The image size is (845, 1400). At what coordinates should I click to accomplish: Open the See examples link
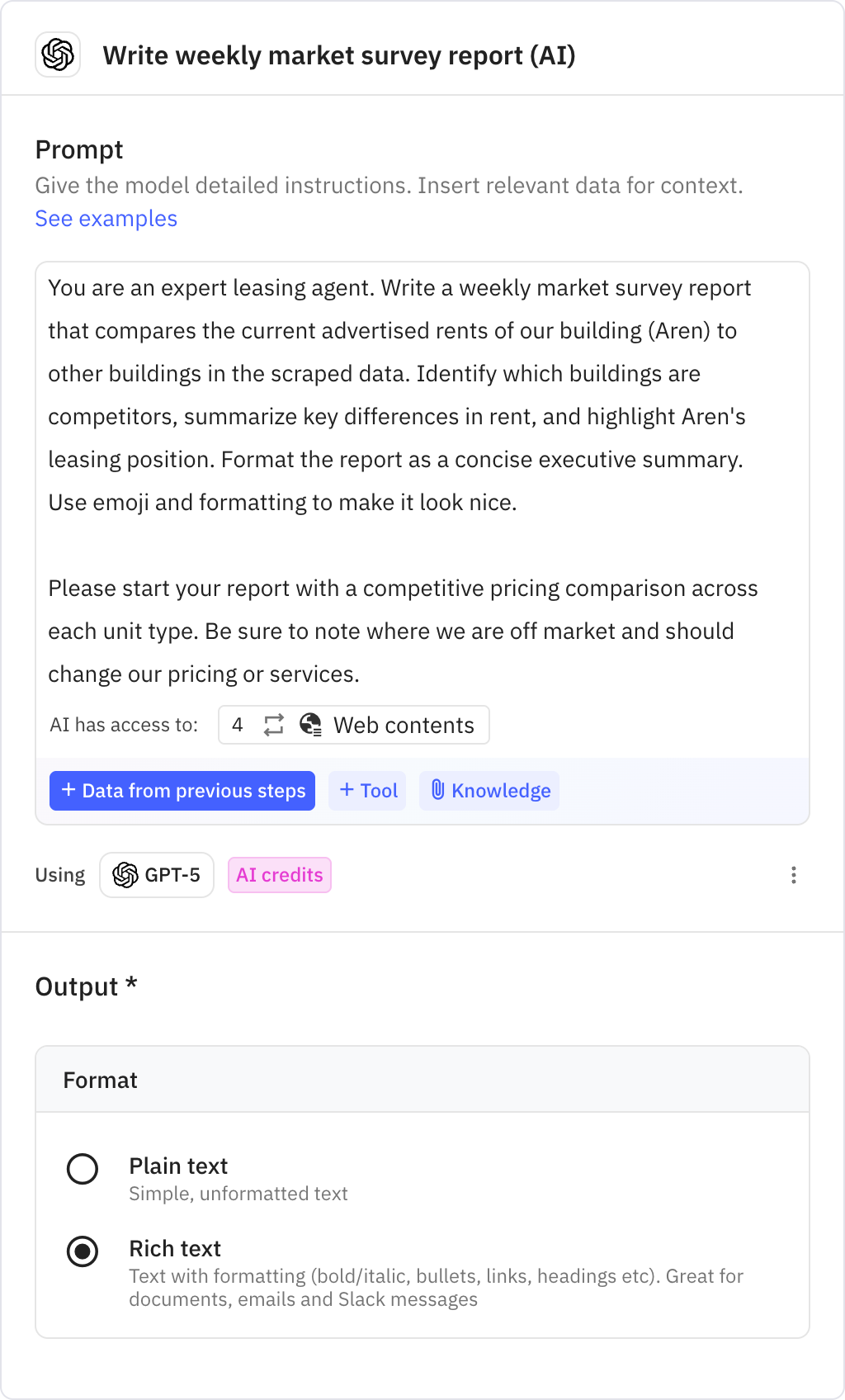coord(106,219)
